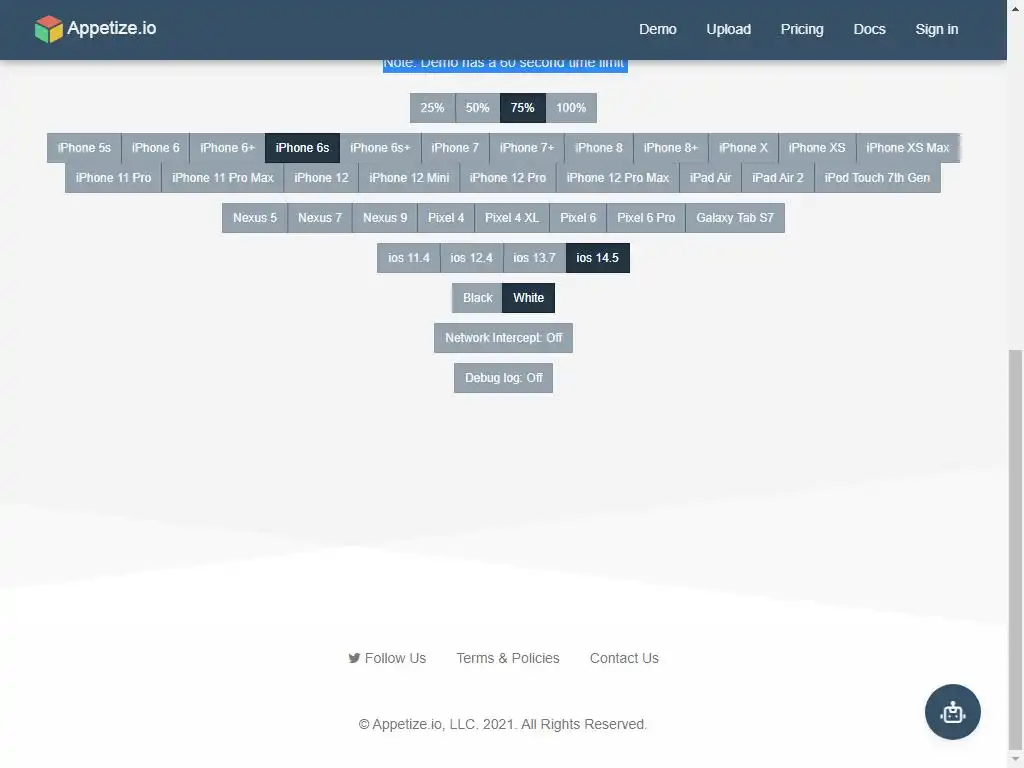This screenshot has height=768, width=1024.
Task: Toggle the Debug log setting
Action: pos(504,378)
